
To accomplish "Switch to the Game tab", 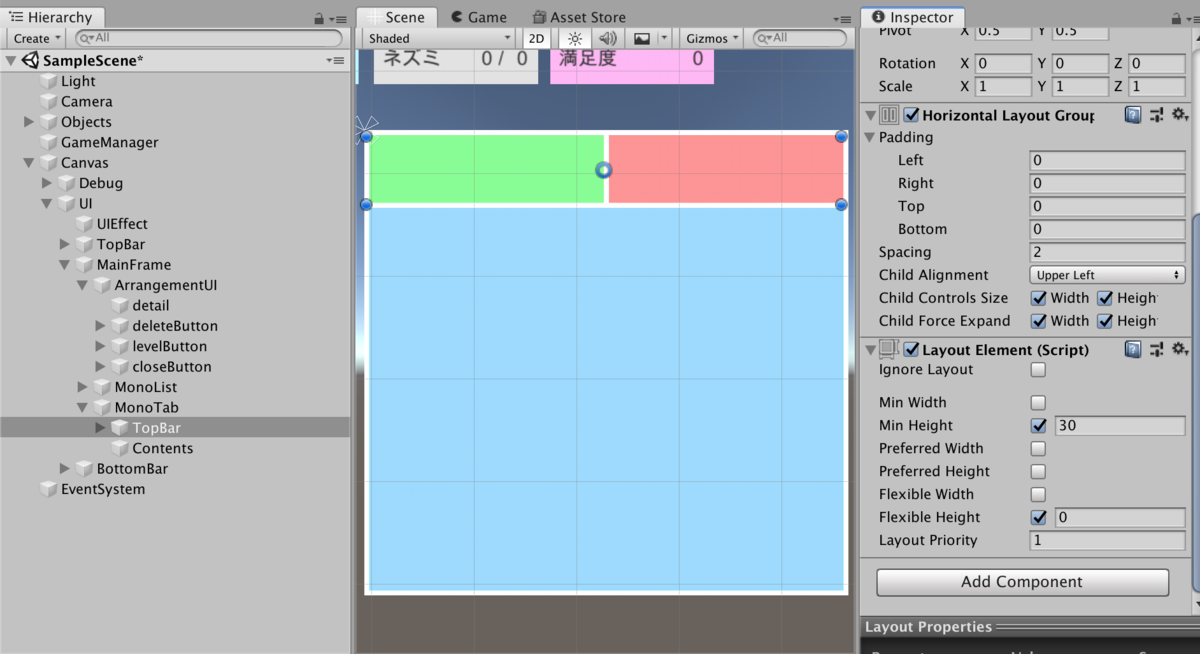I will (479, 17).
